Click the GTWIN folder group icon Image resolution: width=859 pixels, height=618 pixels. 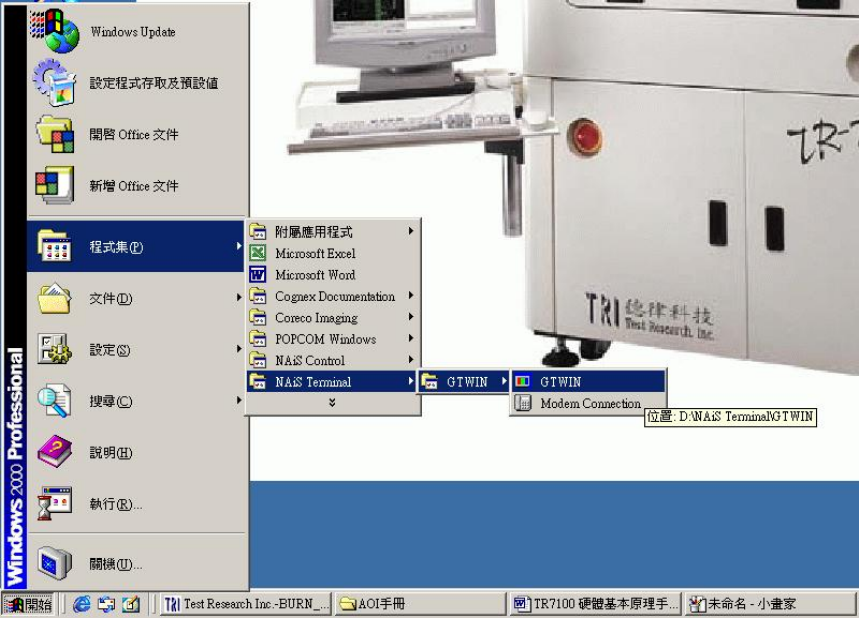[430, 381]
